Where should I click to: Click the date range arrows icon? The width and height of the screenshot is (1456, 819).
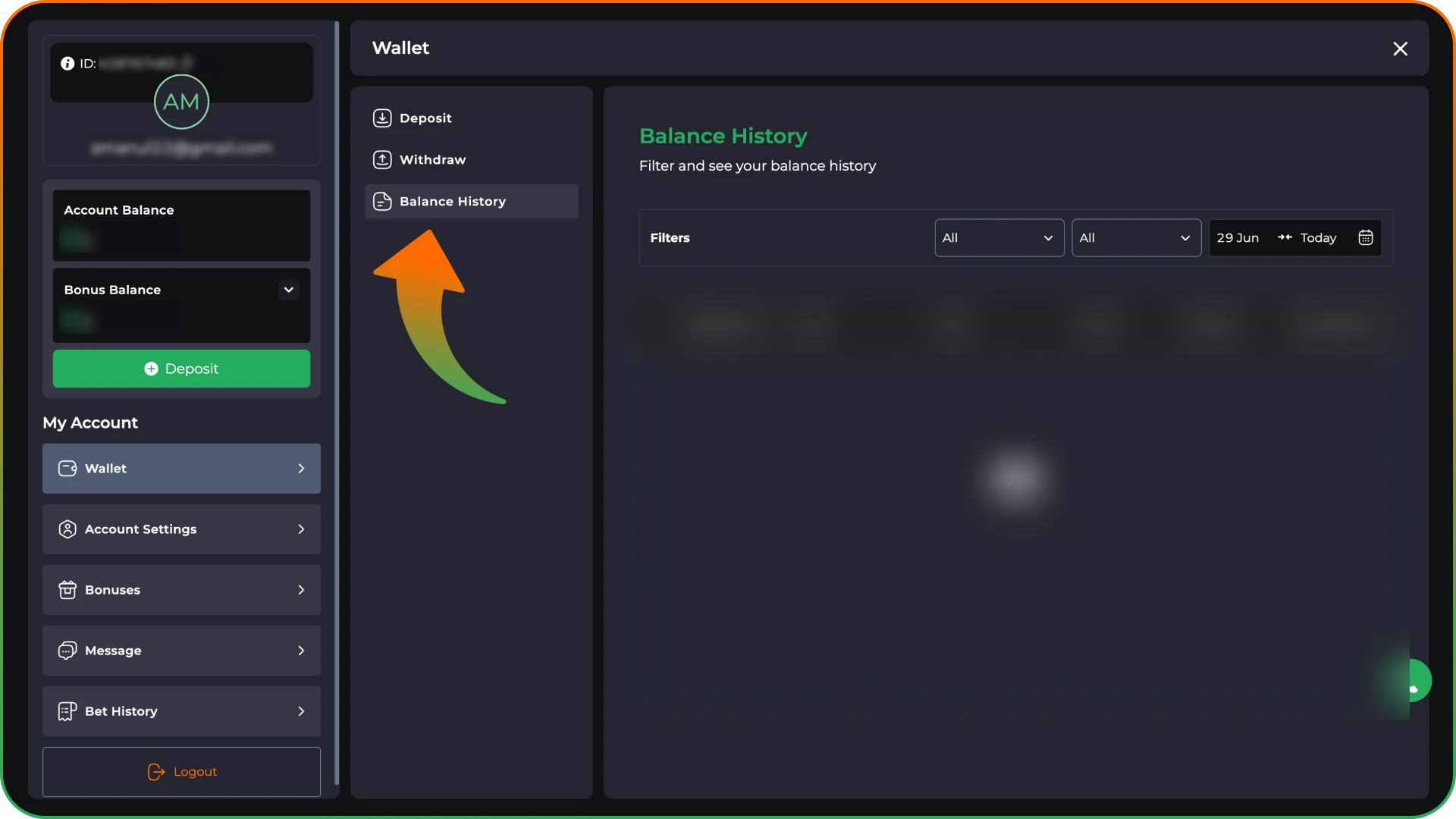1285,238
